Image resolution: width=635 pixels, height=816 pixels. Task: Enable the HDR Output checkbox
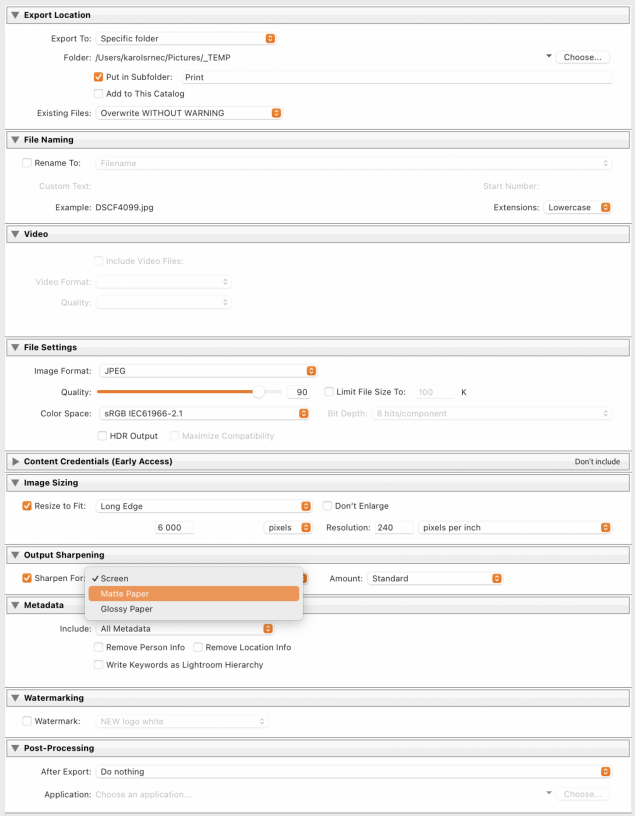point(103,436)
